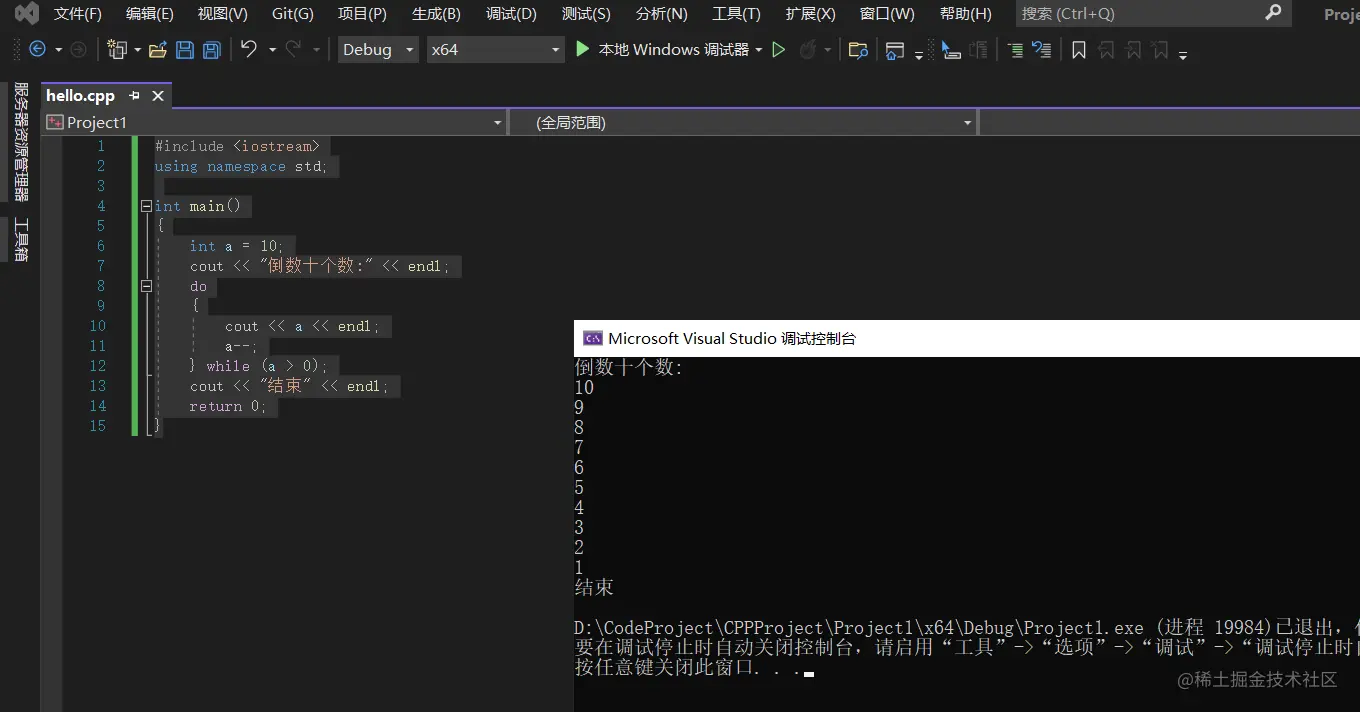The width and height of the screenshot is (1360, 712).
Task: Open the 窗口(W) menu
Action: (x=887, y=13)
